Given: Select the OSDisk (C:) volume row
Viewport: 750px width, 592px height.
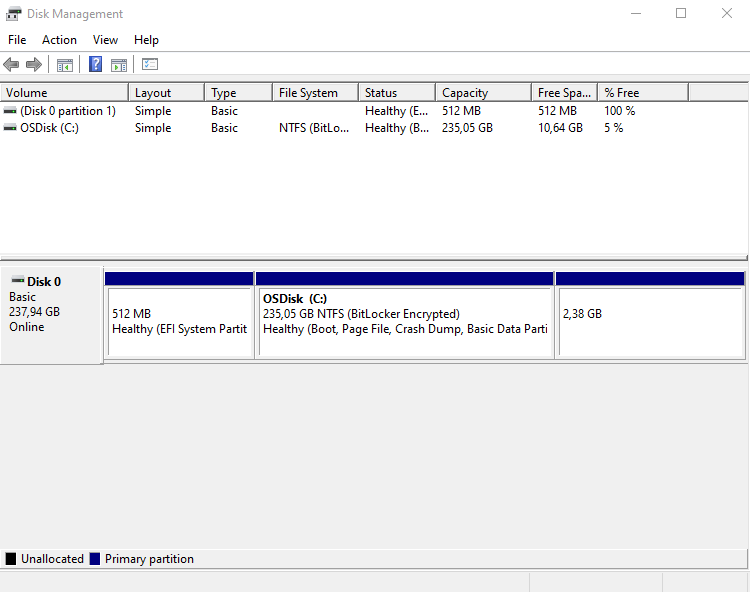Looking at the screenshot, I should click(x=344, y=128).
